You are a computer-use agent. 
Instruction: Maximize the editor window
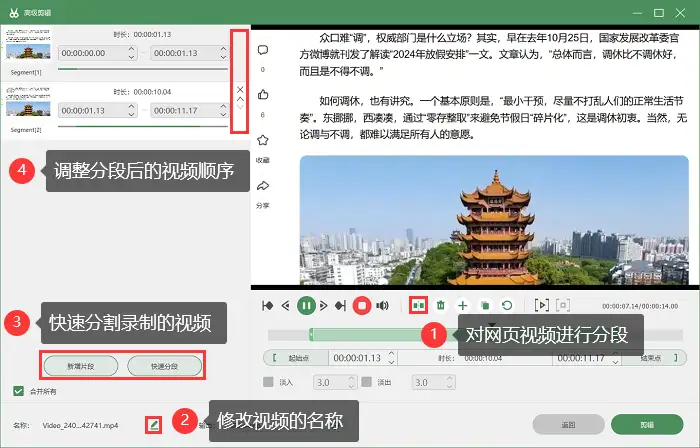coord(659,13)
